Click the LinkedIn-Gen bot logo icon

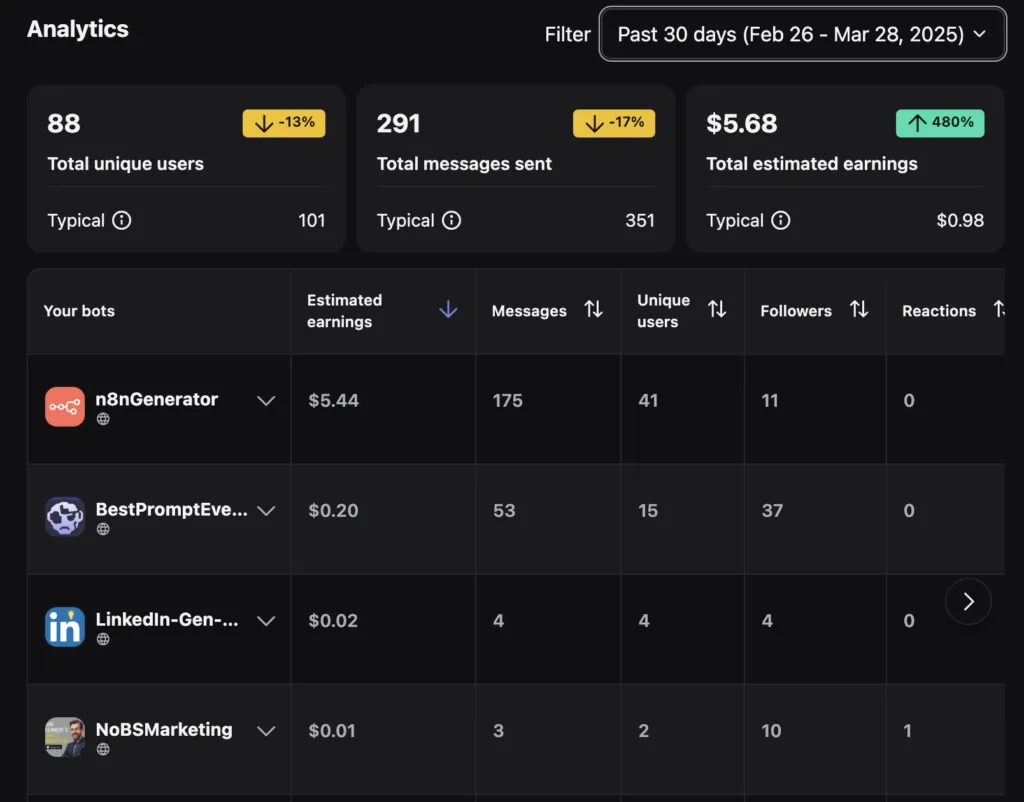65,627
